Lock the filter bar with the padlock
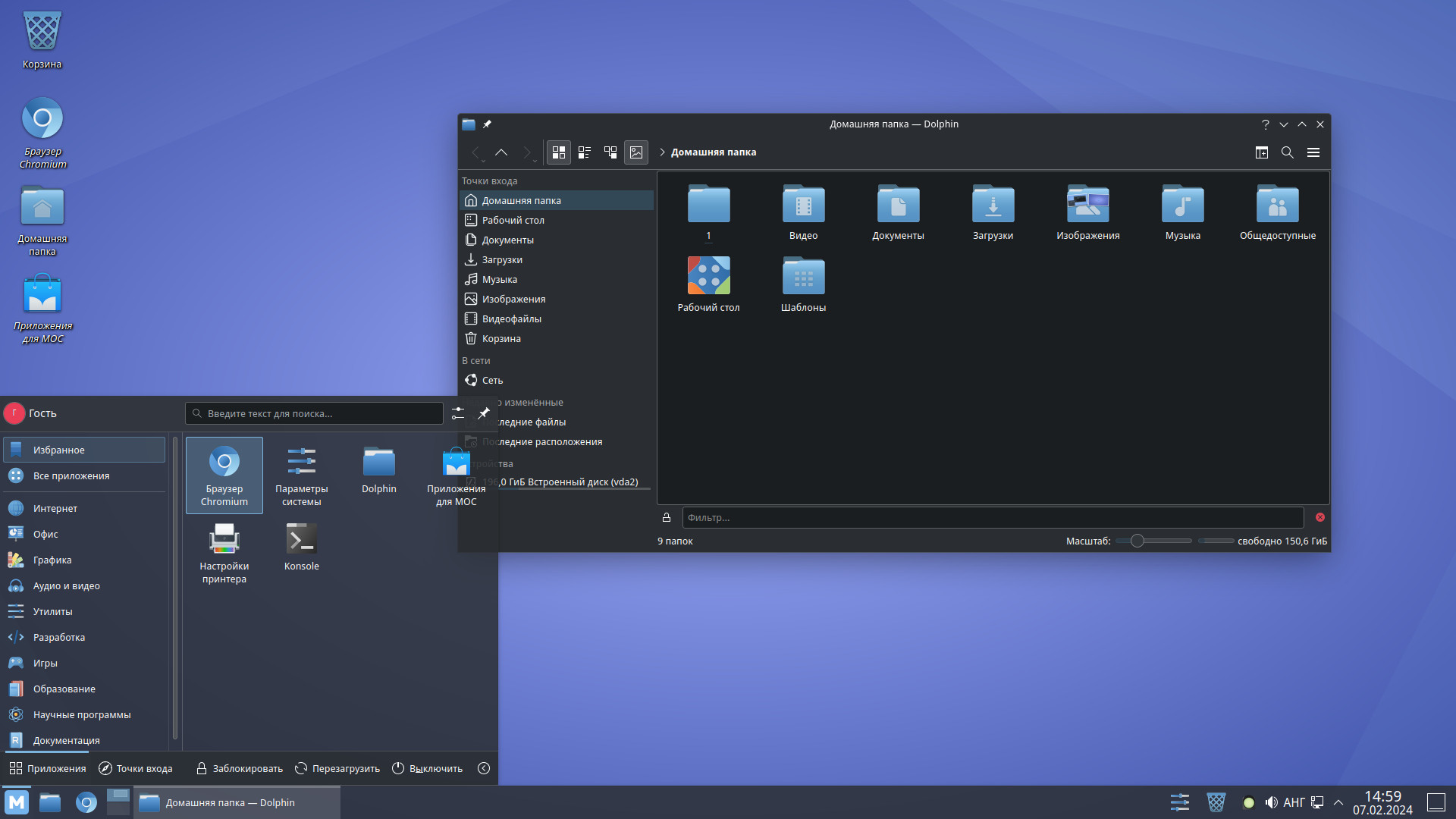The height and width of the screenshot is (819, 1456). (667, 517)
